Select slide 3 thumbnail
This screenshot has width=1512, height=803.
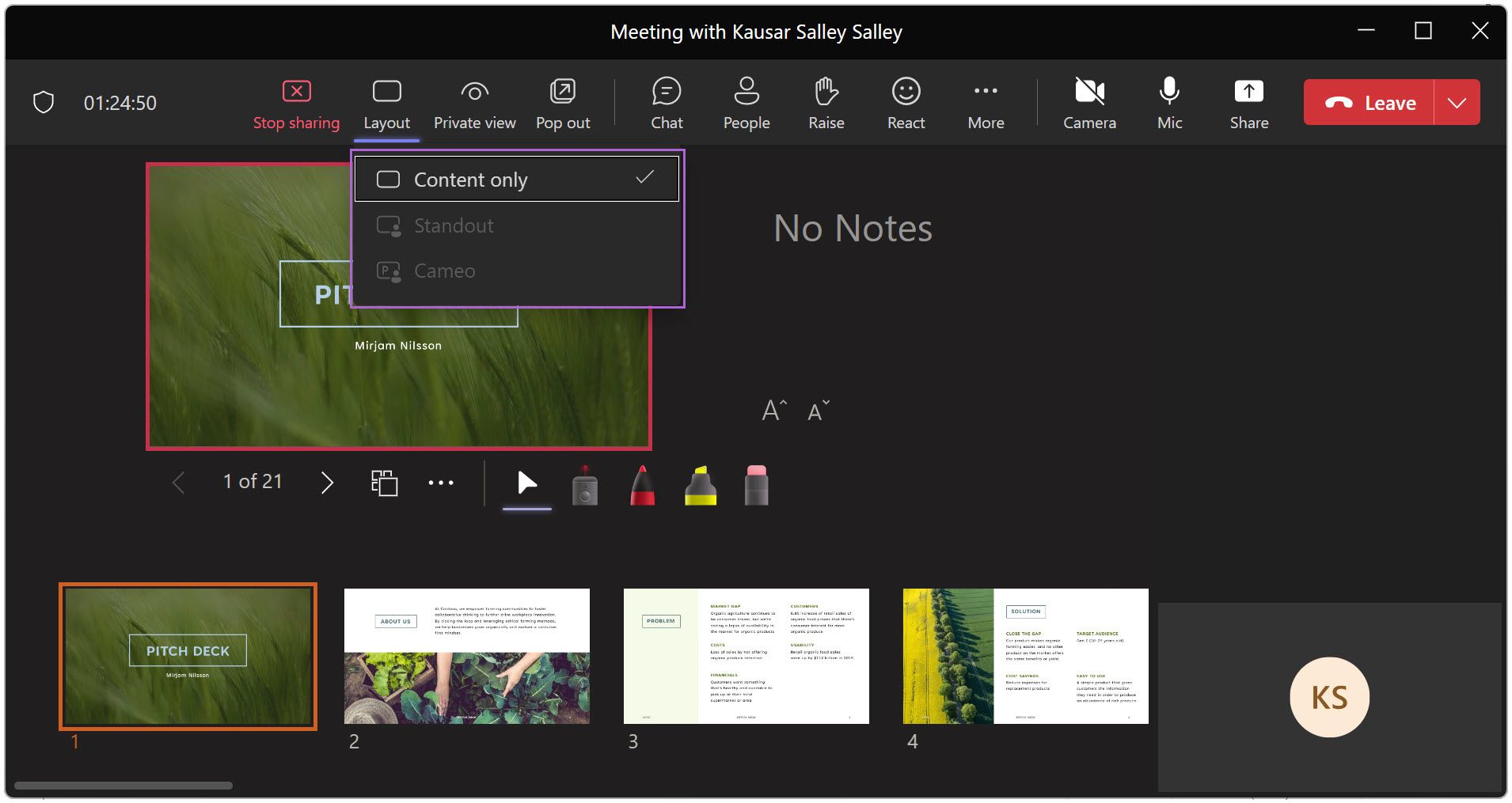746,655
